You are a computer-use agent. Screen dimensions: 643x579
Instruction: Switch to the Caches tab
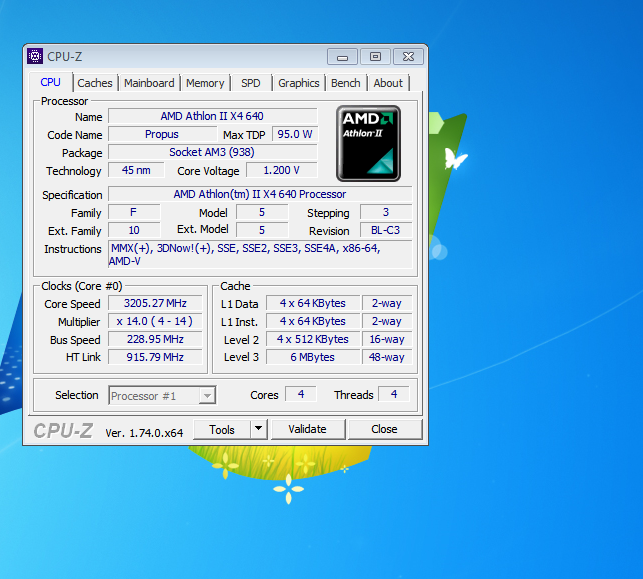(95, 83)
